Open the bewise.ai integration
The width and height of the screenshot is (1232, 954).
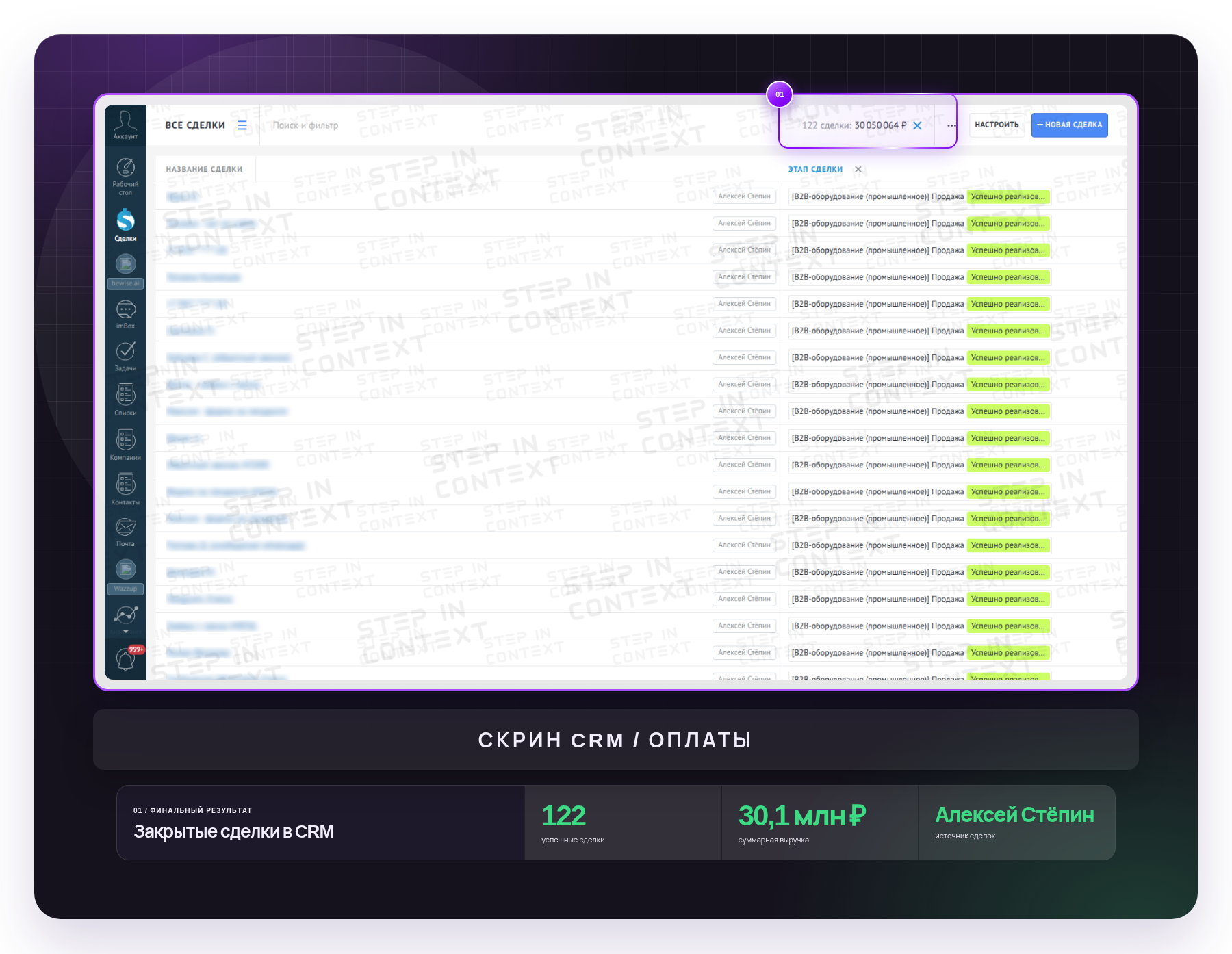(x=125, y=271)
